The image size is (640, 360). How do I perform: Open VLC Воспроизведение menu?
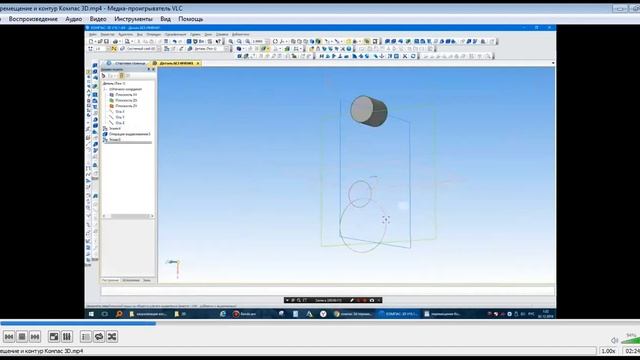(x=33, y=19)
